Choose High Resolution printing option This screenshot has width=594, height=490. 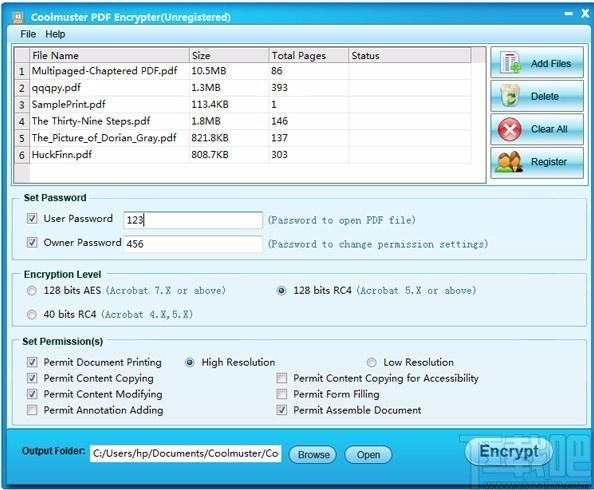pos(190,363)
